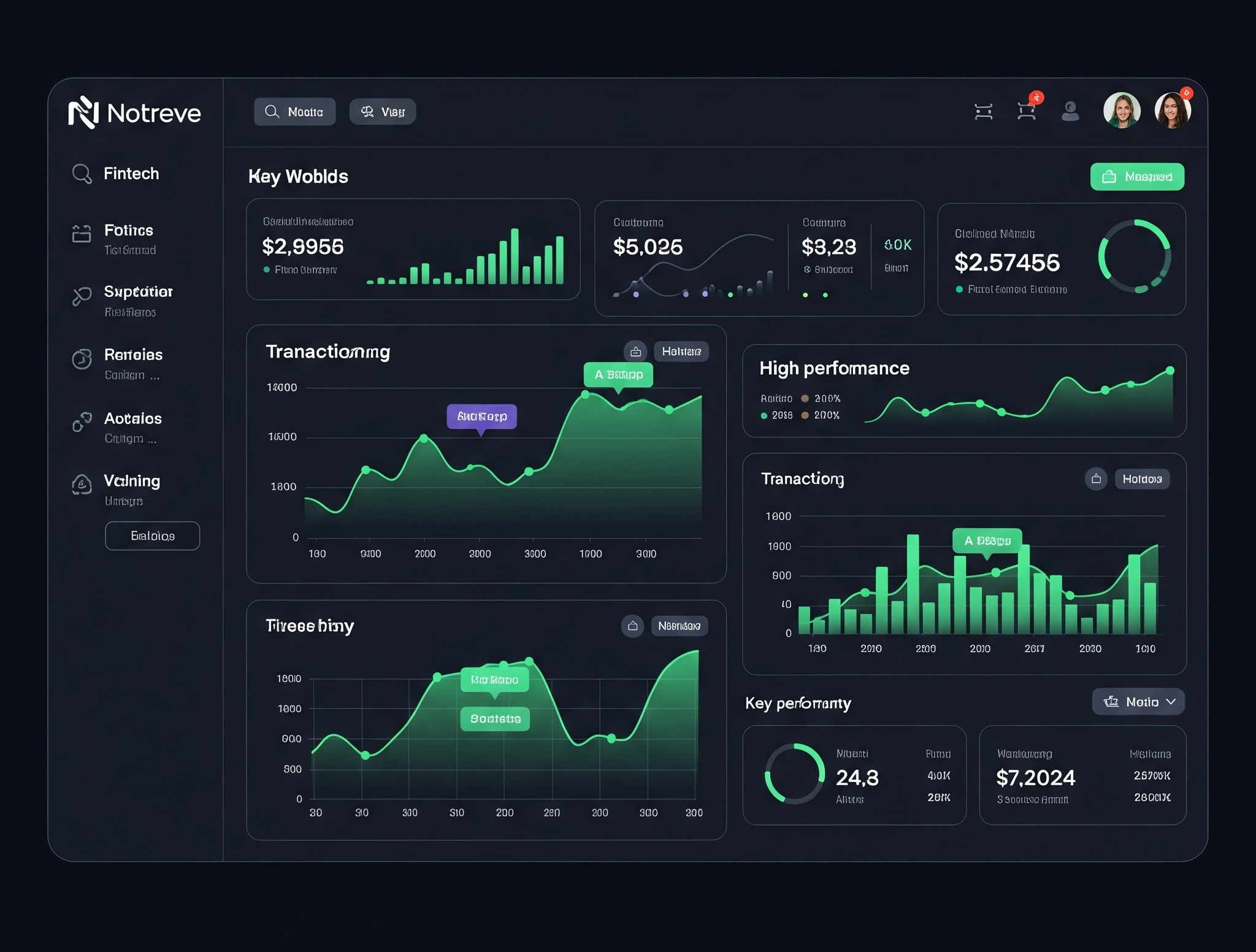The image size is (1256, 952).
Task: Click the user profile silhouette icon
Action: pos(1070,111)
